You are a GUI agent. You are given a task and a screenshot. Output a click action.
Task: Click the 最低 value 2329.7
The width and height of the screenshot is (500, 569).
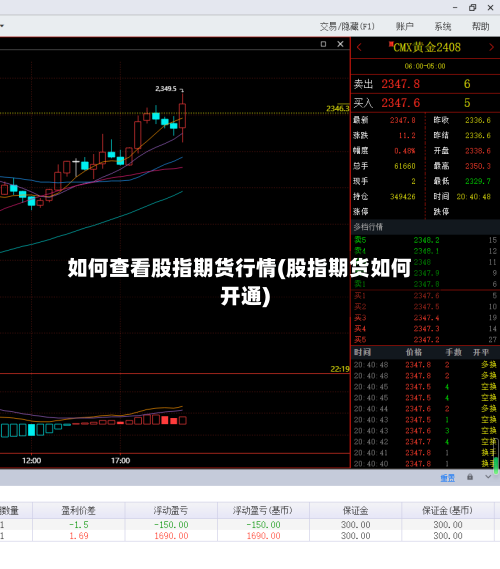[478, 181]
